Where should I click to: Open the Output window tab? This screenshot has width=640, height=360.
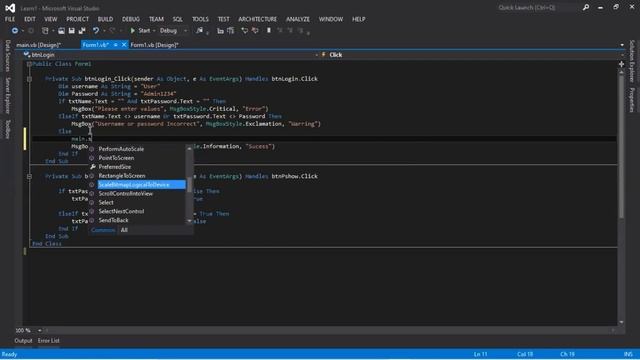[x=23, y=341]
